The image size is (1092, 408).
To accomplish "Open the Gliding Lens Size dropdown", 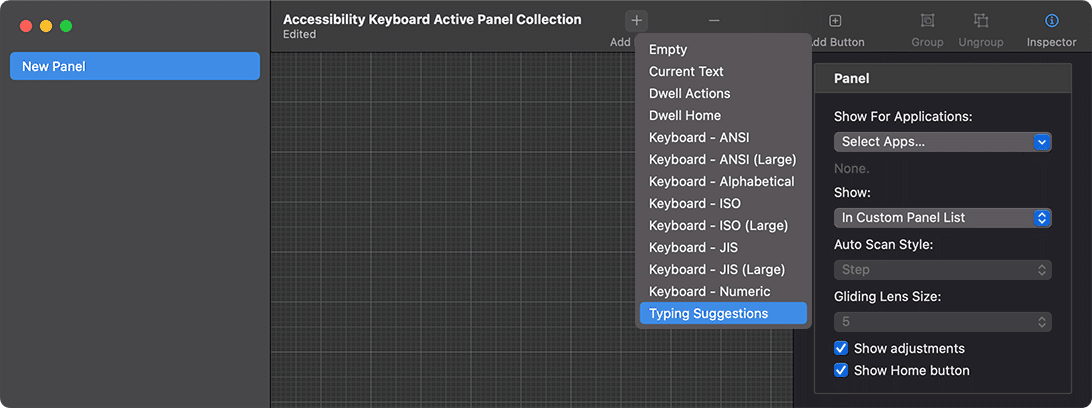I will pyautogui.click(x=942, y=322).
